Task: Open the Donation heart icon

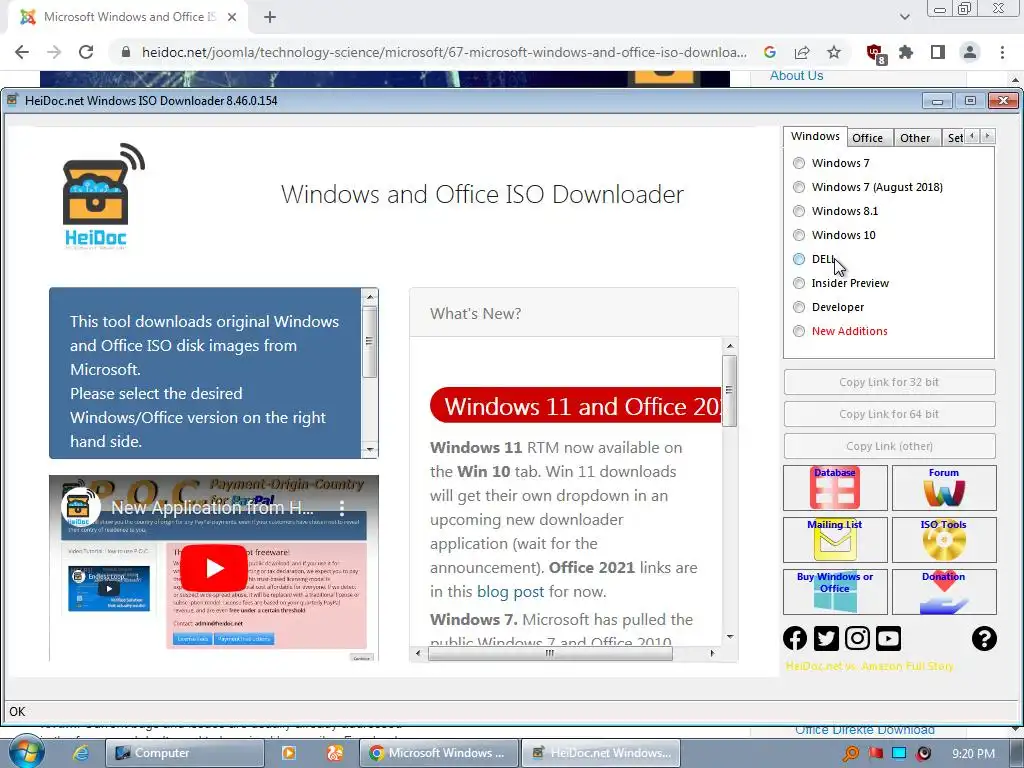Action: (x=944, y=592)
